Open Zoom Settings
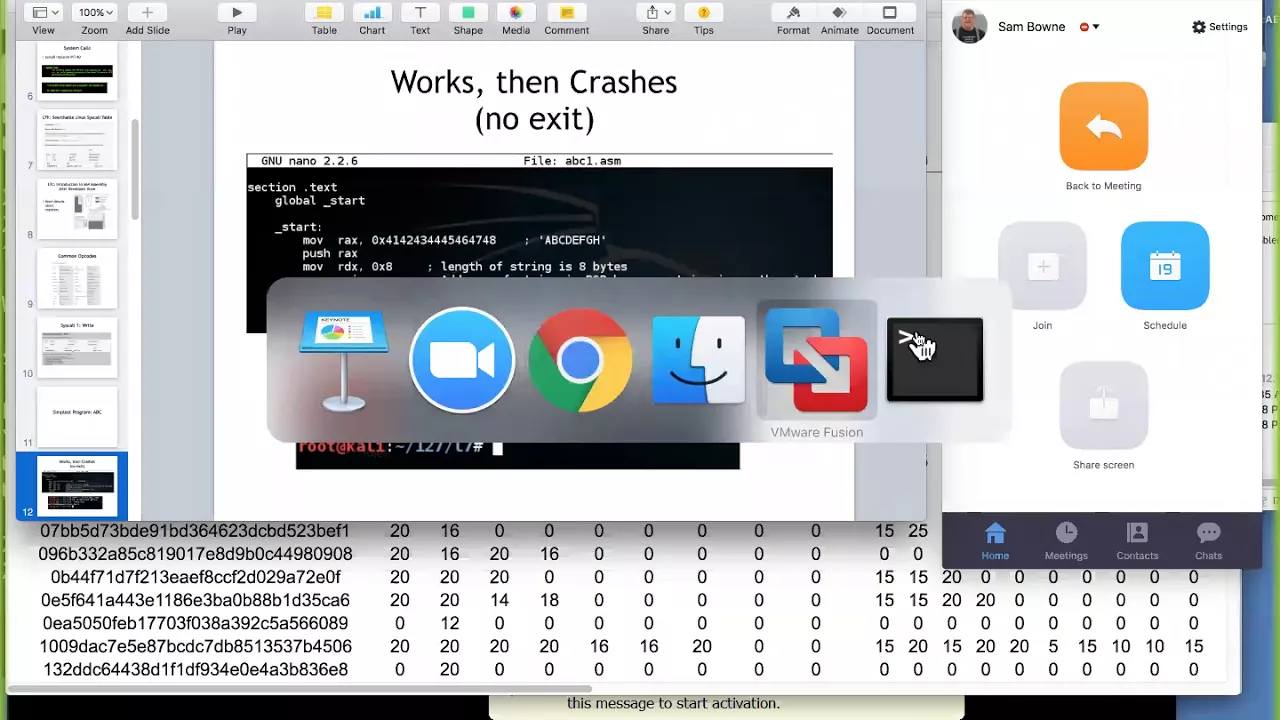 [1220, 27]
